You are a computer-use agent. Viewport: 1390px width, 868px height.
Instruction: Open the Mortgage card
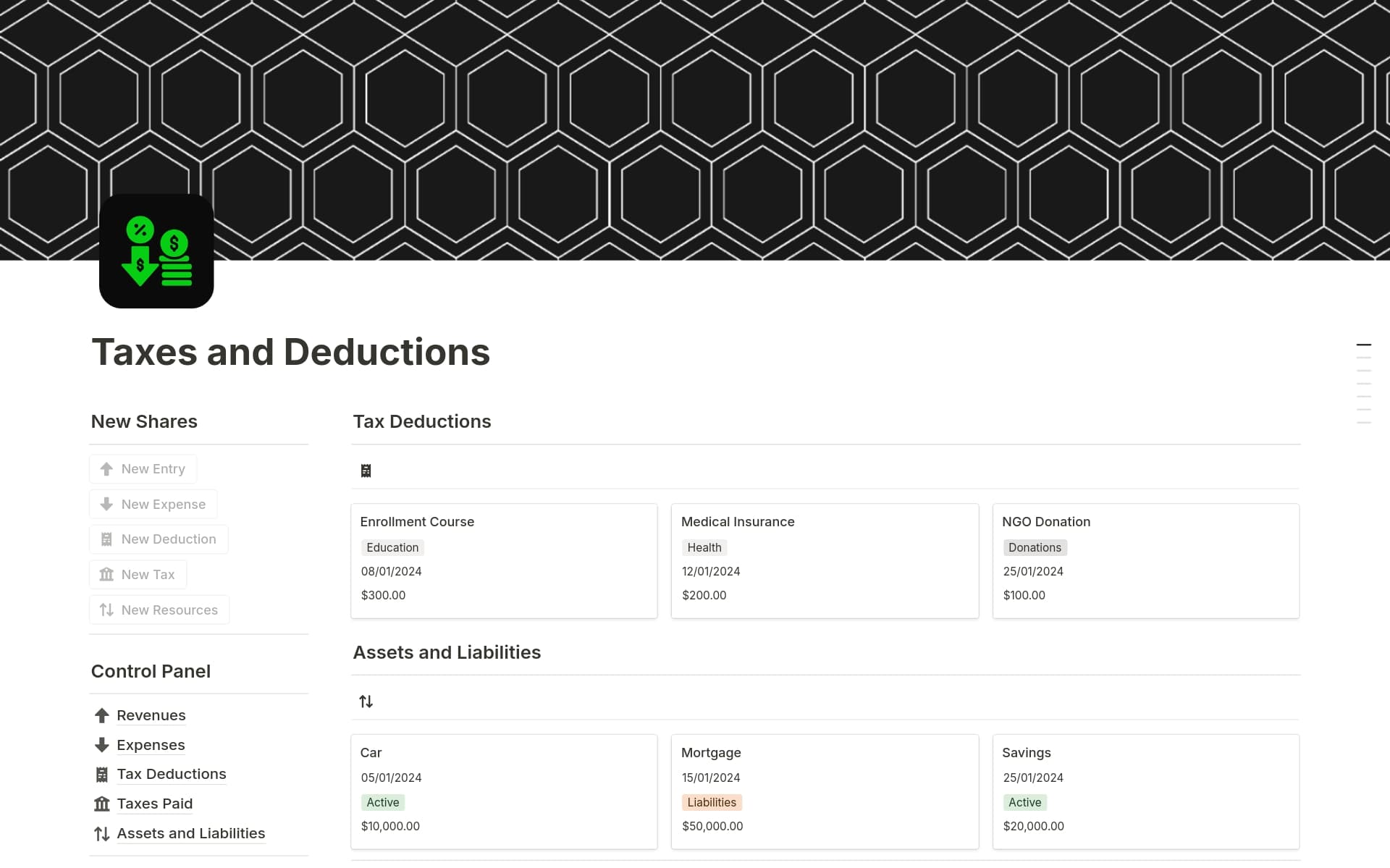(x=711, y=753)
